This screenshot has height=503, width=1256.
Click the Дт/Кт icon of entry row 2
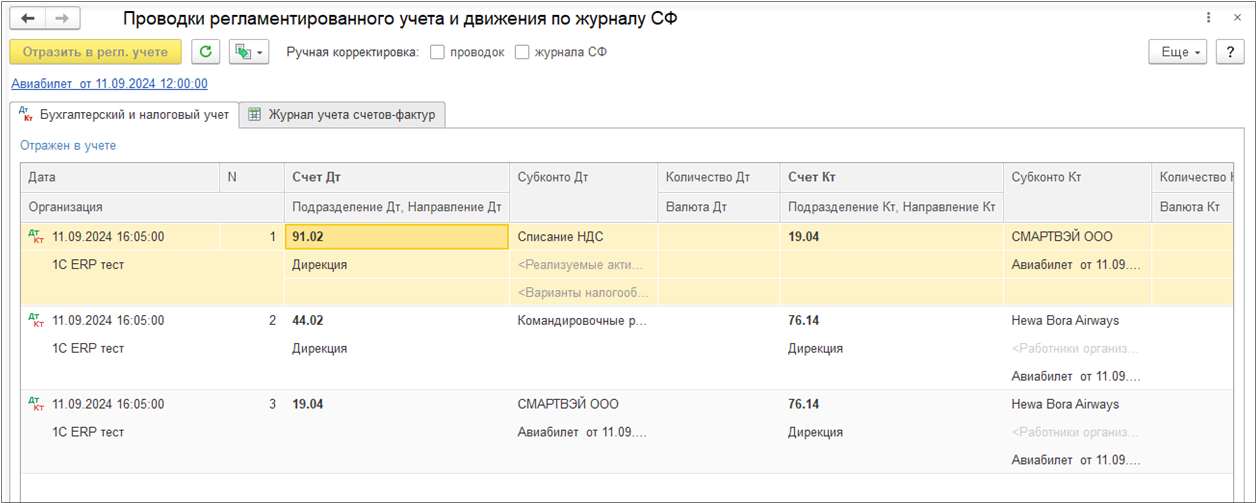(x=37, y=321)
